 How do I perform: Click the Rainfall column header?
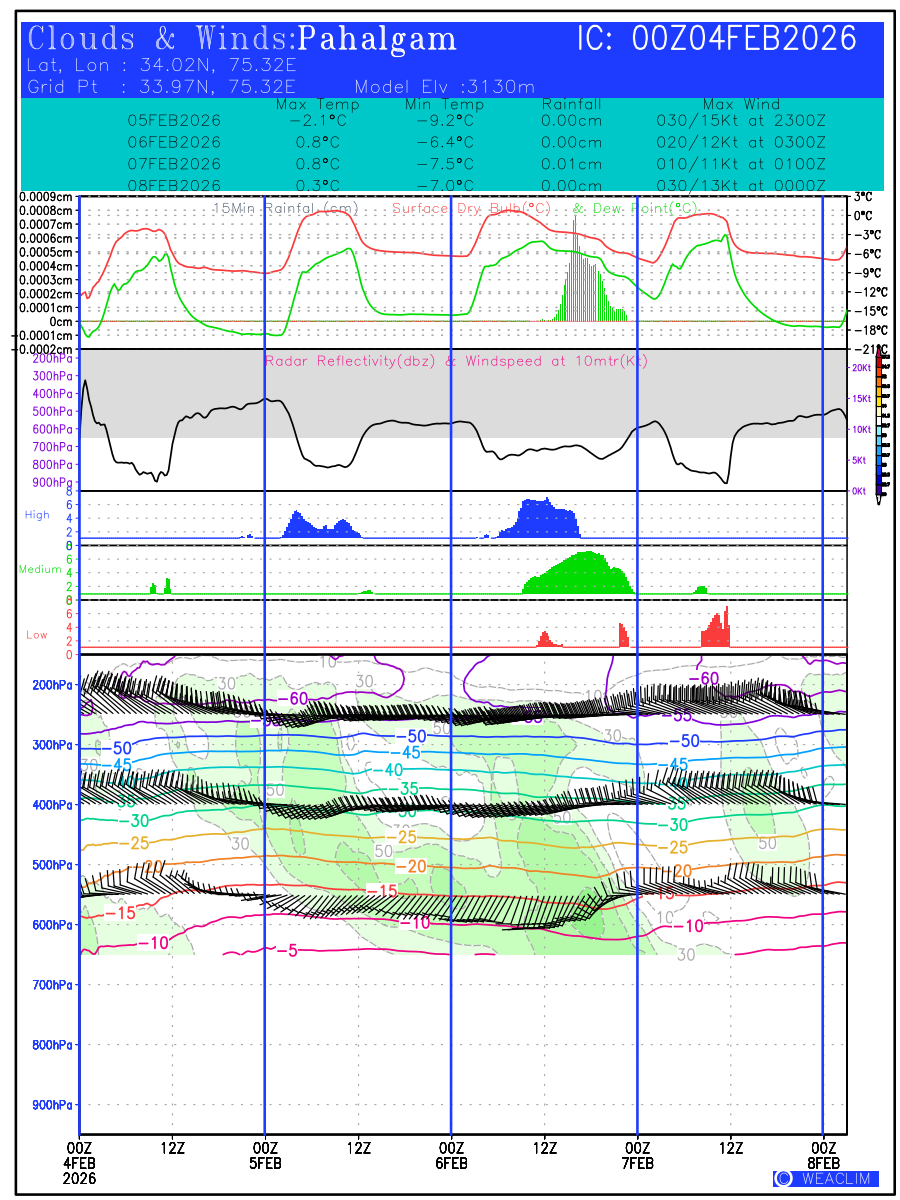[x=571, y=104]
